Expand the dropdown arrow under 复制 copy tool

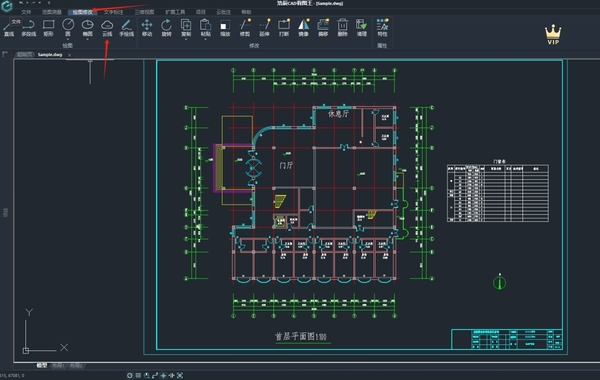186,39
